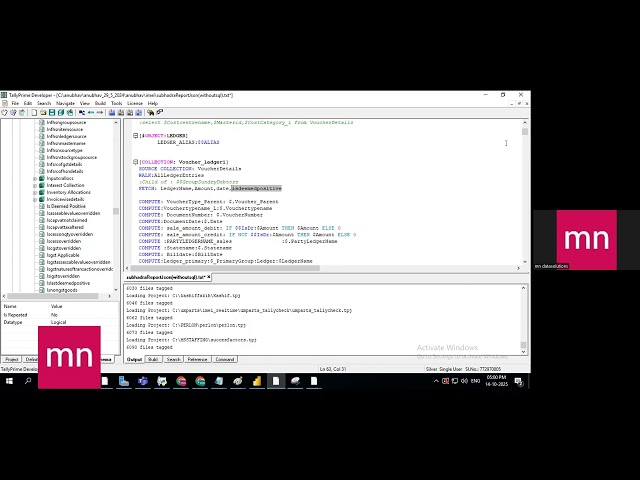Open the Help menu

tap(153, 103)
